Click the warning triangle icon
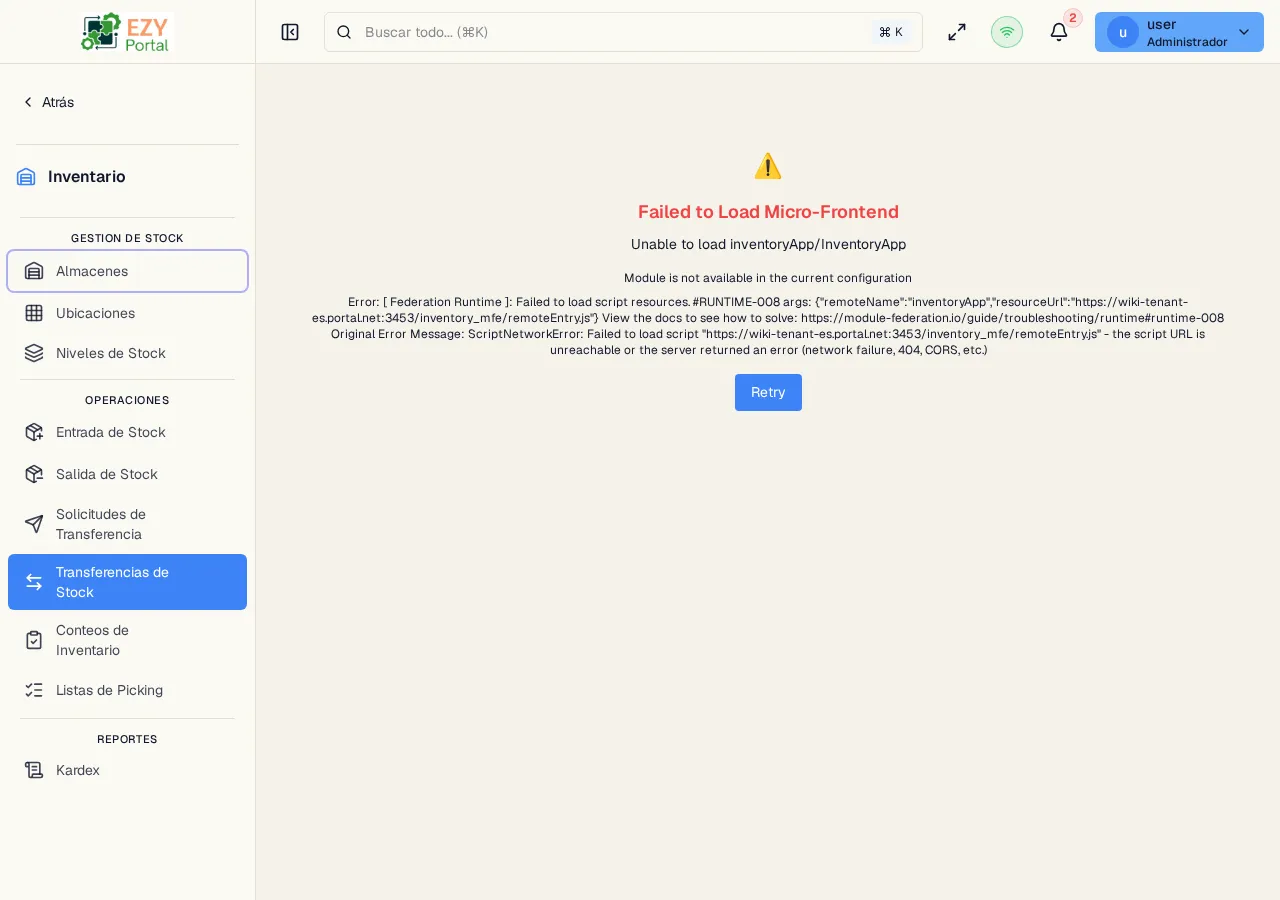 [x=768, y=166]
